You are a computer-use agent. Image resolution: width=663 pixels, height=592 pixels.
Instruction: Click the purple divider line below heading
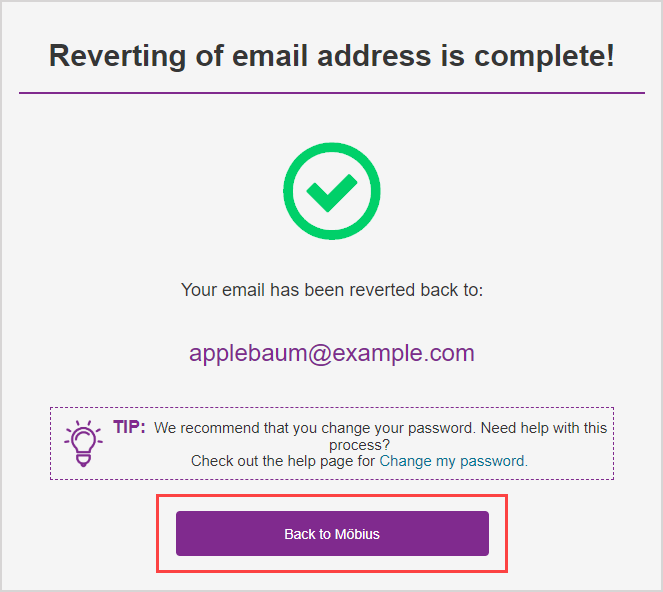331,93
